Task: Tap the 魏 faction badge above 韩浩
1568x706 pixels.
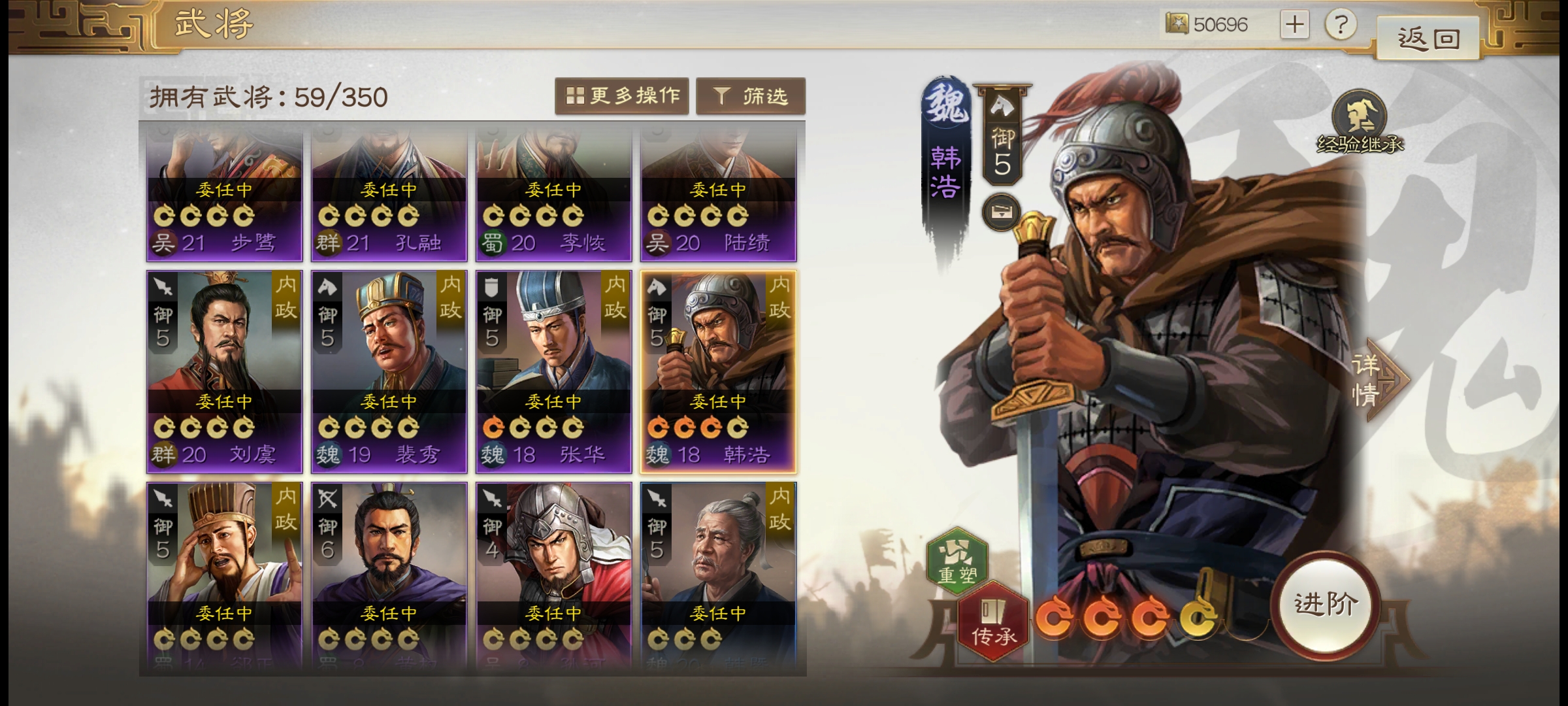Action: pyautogui.click(x=945, y=104)
